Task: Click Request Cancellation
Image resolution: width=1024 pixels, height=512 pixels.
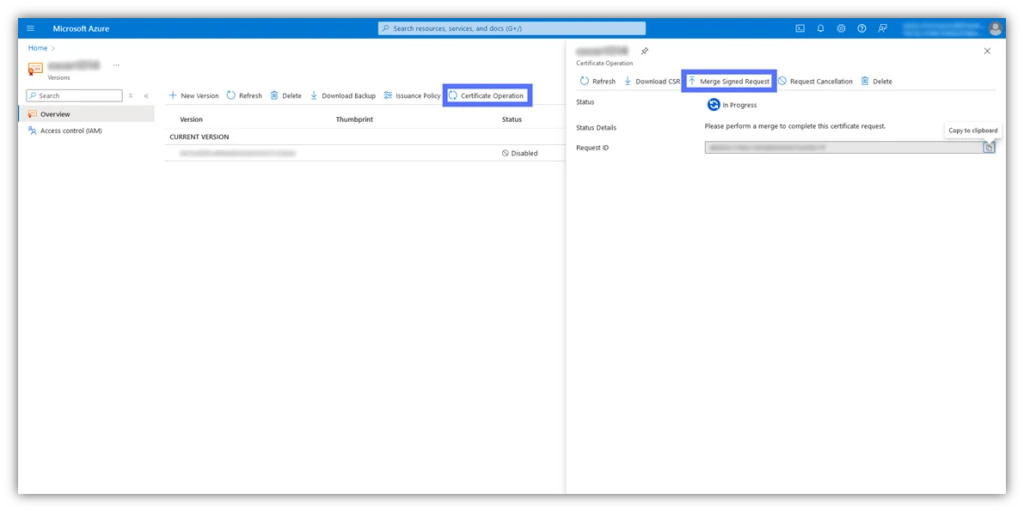Action: [x=815, y=81]
